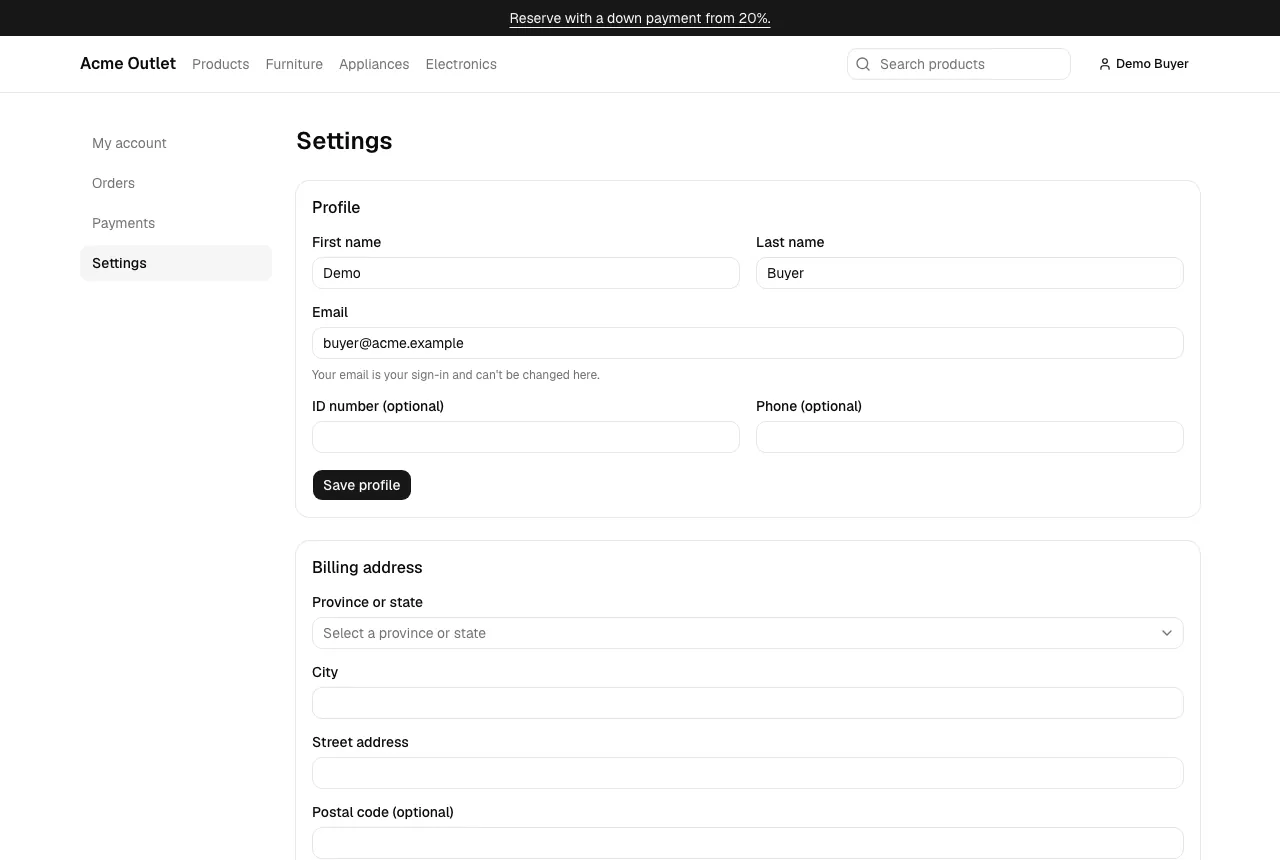Edit the First name field

pyautogui.click(x=526, y=273)
